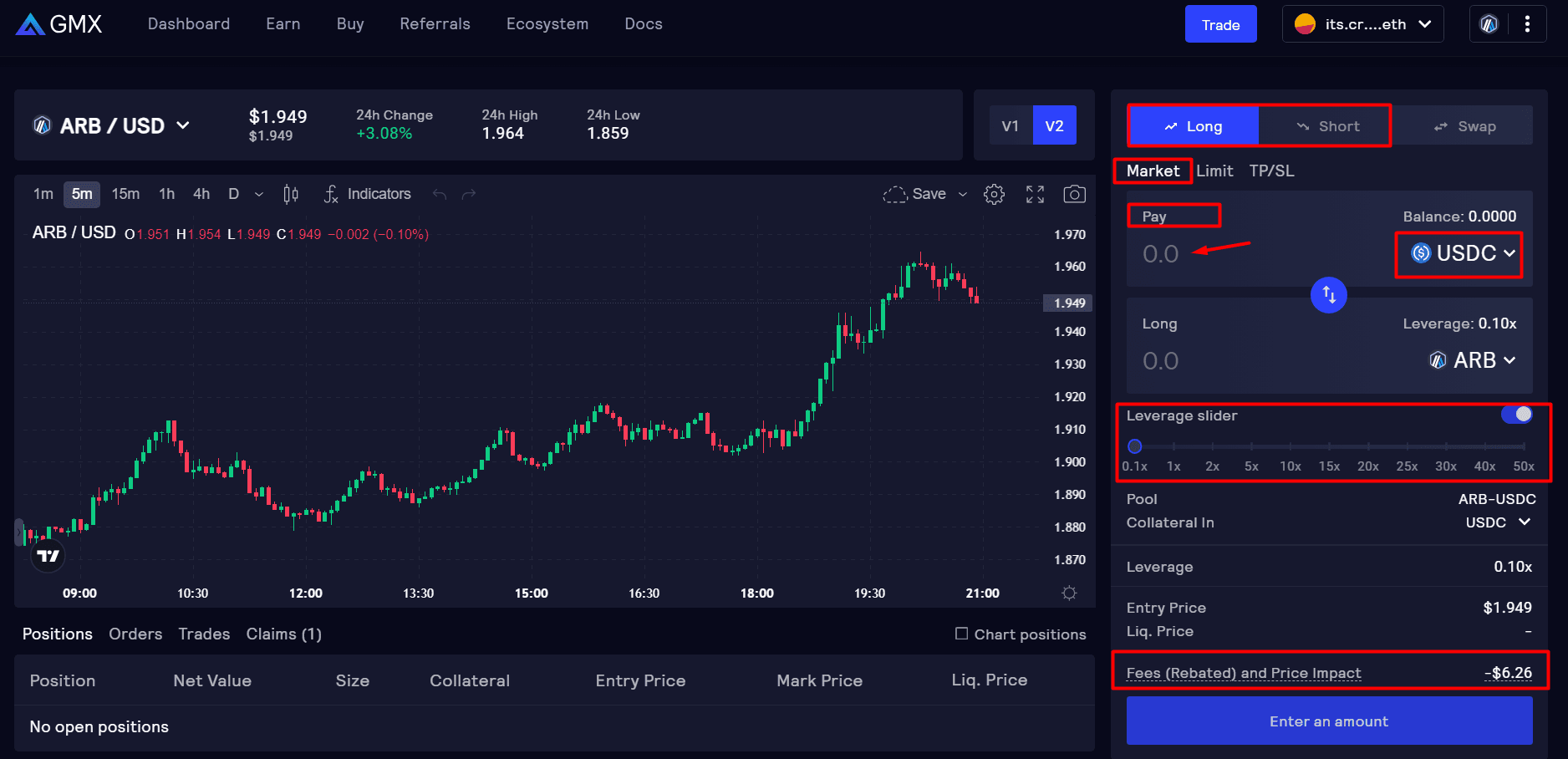This screenshot has height=759, width=1568.
Task: Open the Claims (1) tab
Action: tap(283, 634)
